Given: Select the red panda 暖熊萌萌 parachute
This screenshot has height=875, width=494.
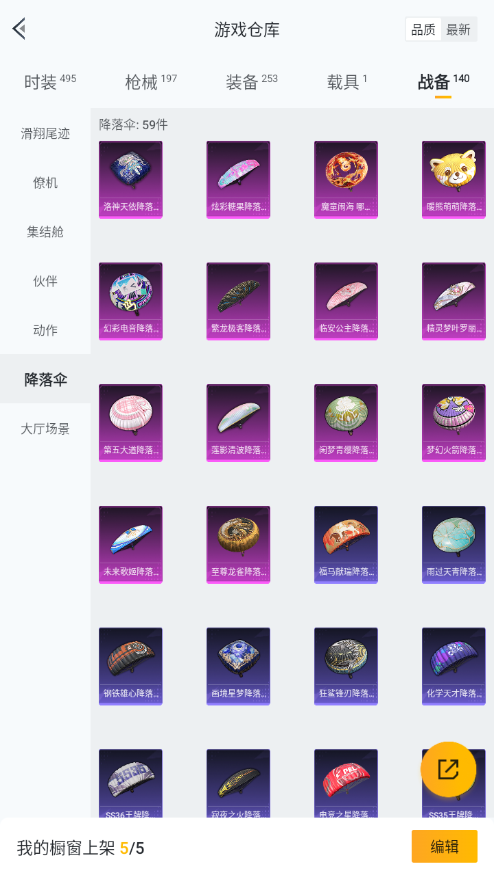Looking at the screenshot, I should [x=453, y=179].
